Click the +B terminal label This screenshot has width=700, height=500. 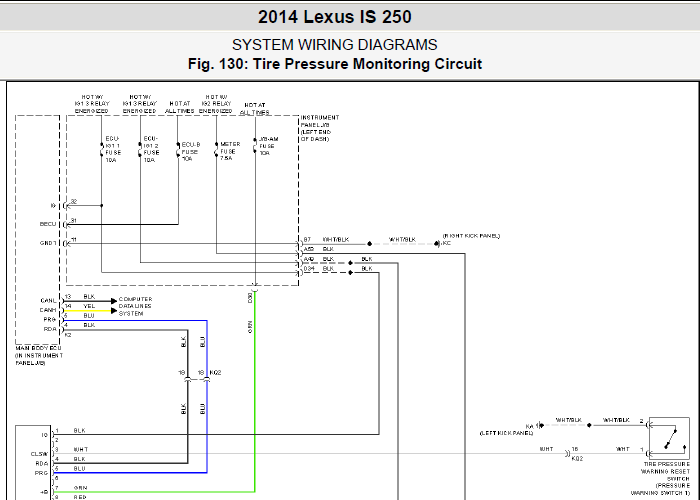44,492
